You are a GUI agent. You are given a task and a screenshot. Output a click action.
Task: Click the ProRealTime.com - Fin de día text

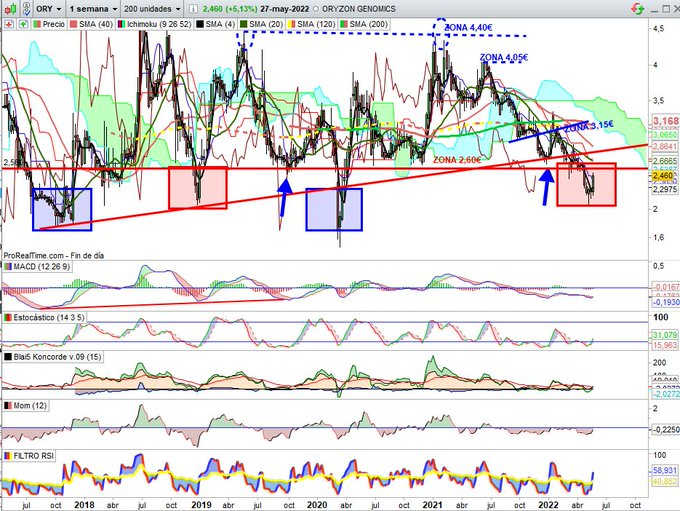(x=53, y=256)
